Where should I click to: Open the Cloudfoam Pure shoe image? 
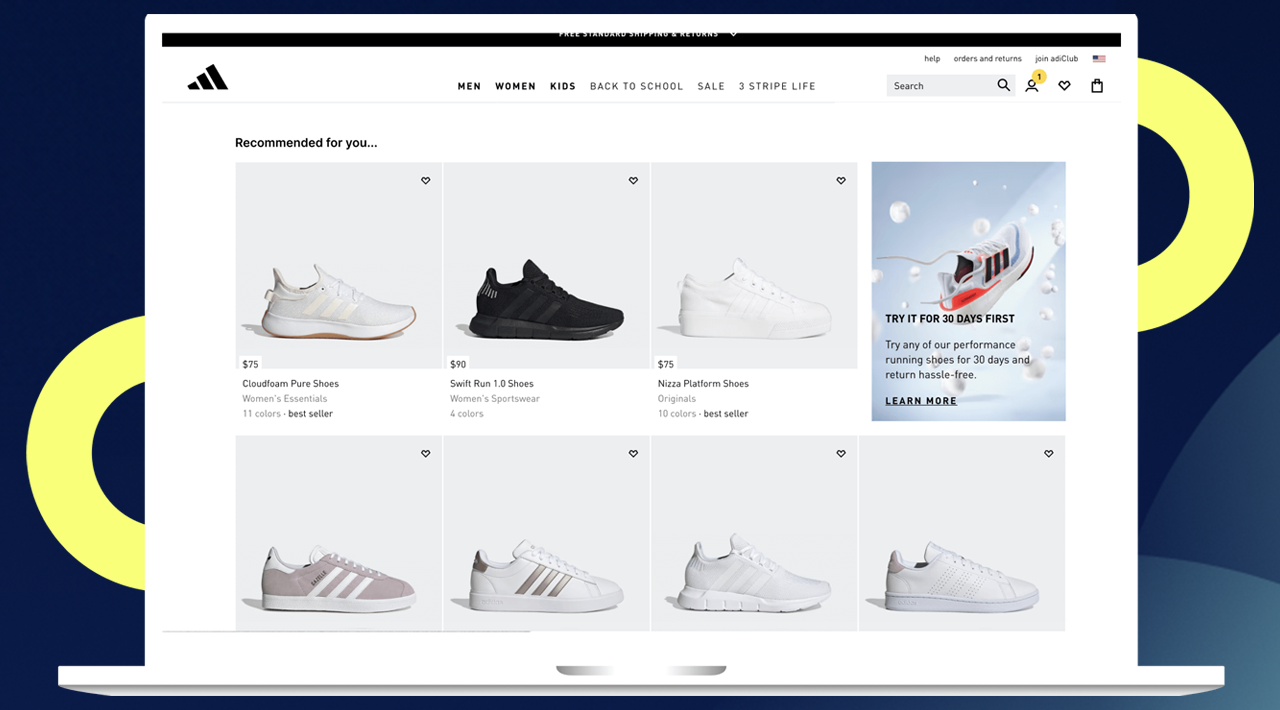pyautogui.click(x=339, y=266)
